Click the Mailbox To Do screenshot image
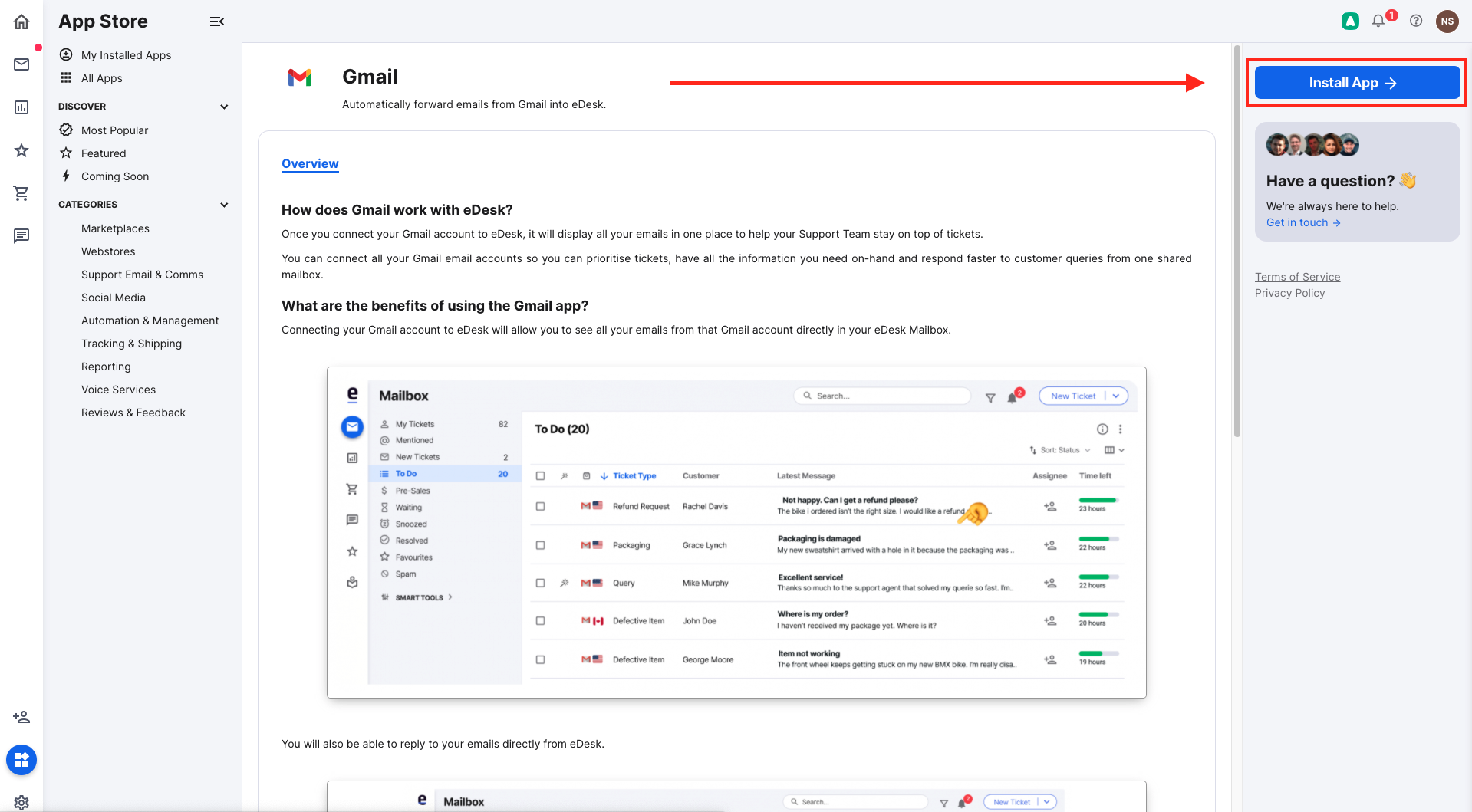This screenshot has width=1472, height=812. click(736, 532)
